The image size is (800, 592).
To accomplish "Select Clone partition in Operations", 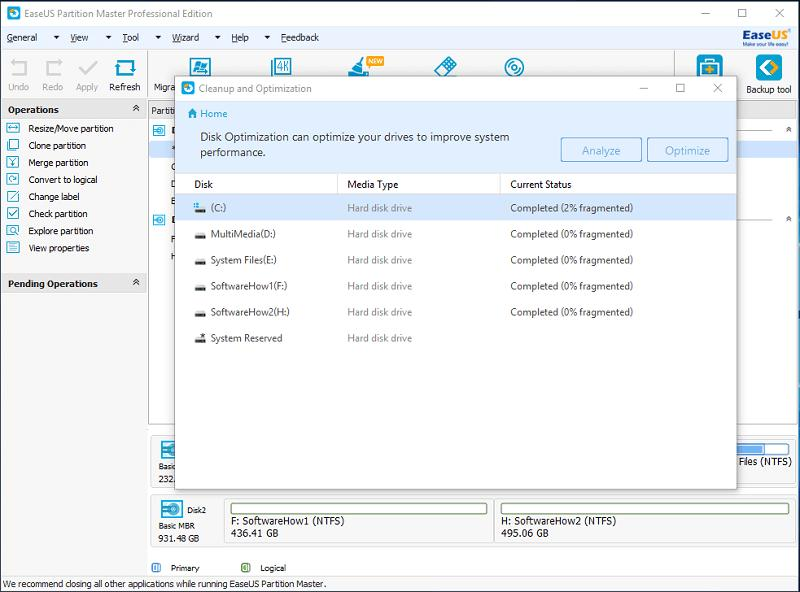I will tap(58, 146).
